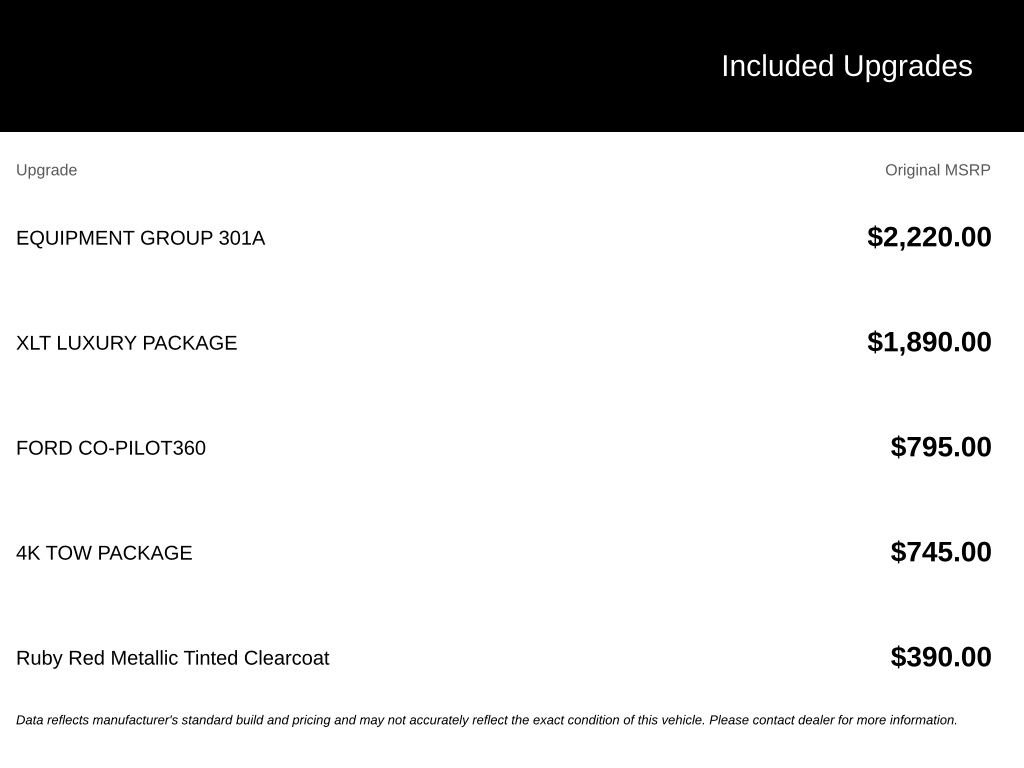Viewport: 1024px width, 768px height.
Task: Select the FORD CO-PILOT360 upgrade label
Action: pos(111,449)
